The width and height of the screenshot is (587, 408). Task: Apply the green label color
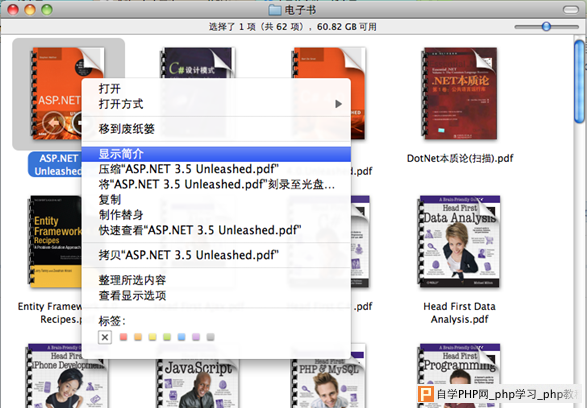coord(167,337)
